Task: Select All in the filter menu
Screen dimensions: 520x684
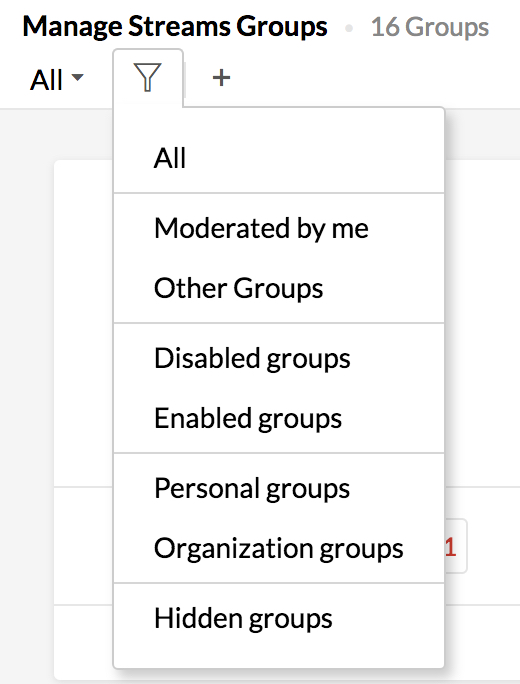Action: coord(279,157)
